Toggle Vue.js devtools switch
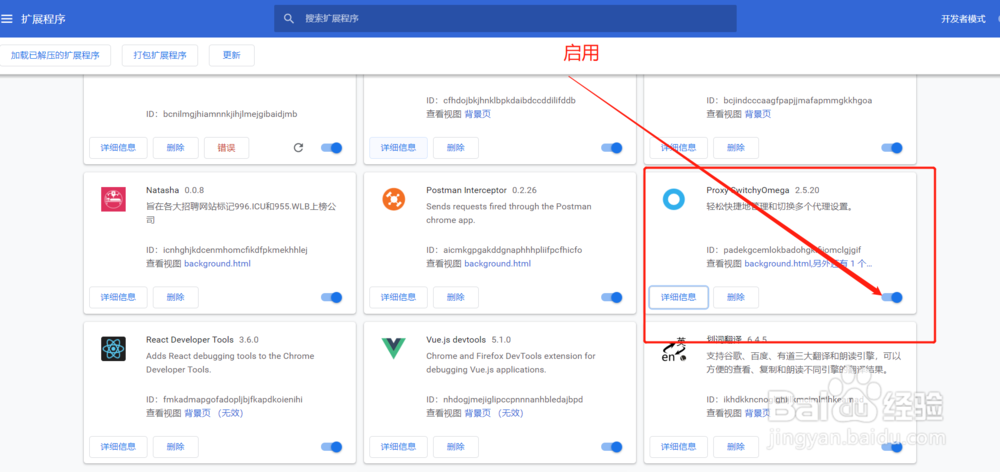Screen dimensions: 1000x472 tap(612, 446)
